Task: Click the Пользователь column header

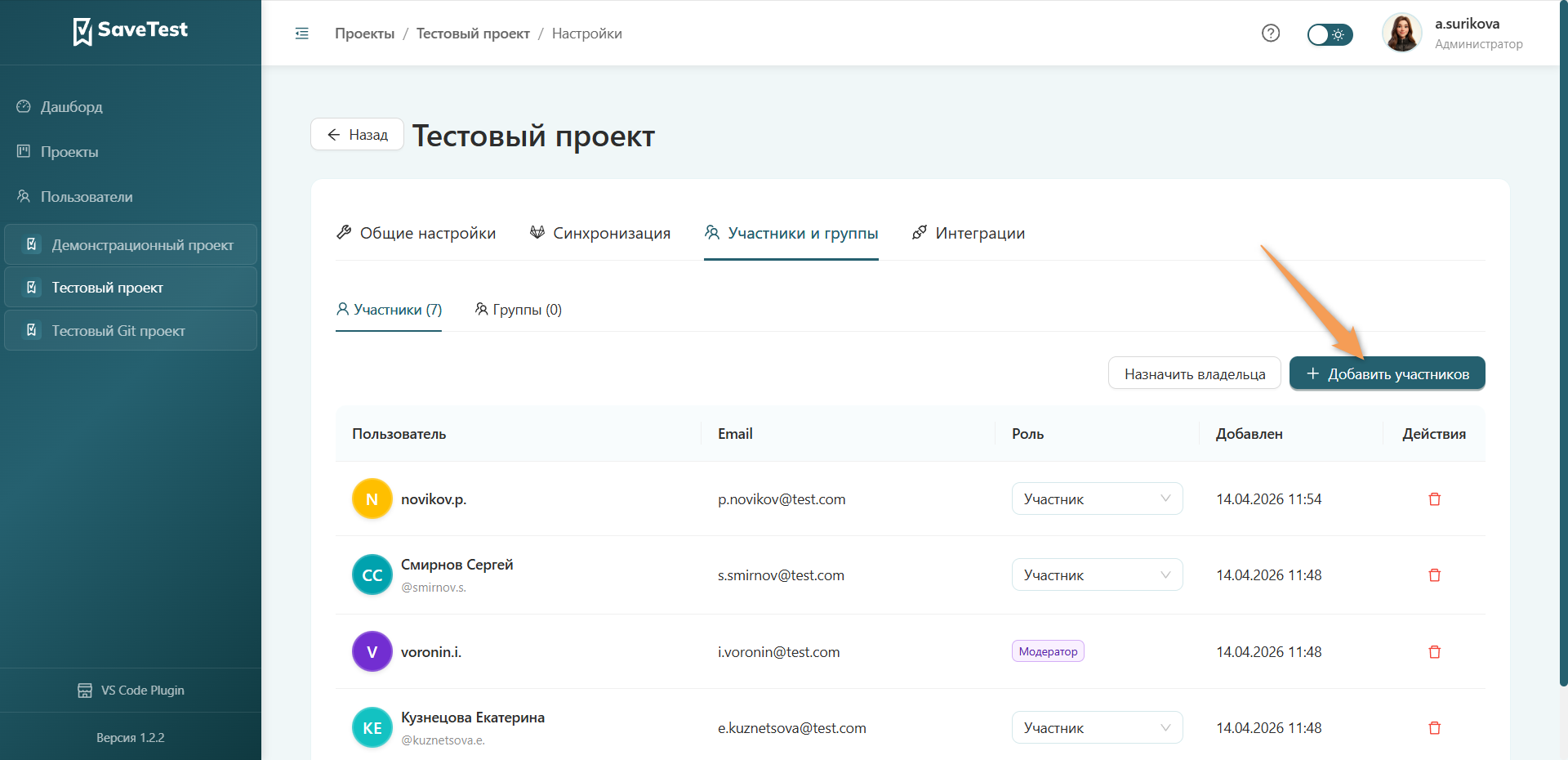Action: (399, 434)
